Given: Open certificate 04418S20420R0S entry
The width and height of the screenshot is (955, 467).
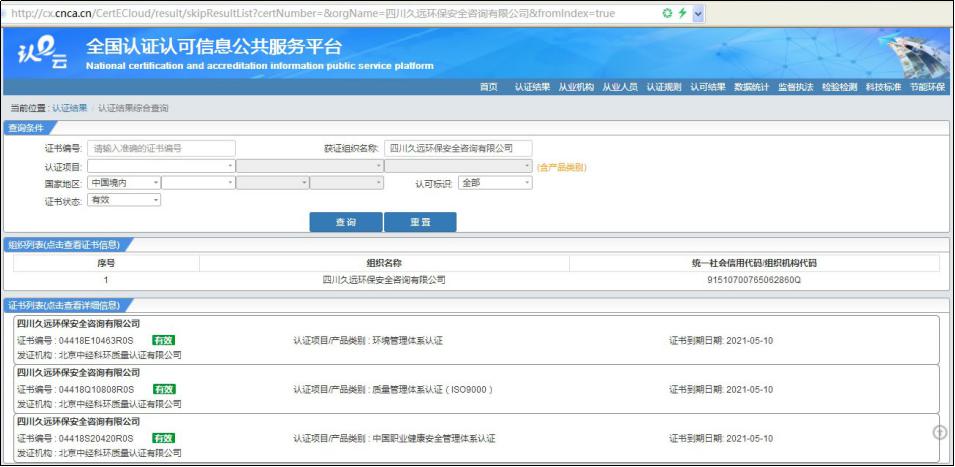Looking at the screenshot, I should click(x=476, y=438).
